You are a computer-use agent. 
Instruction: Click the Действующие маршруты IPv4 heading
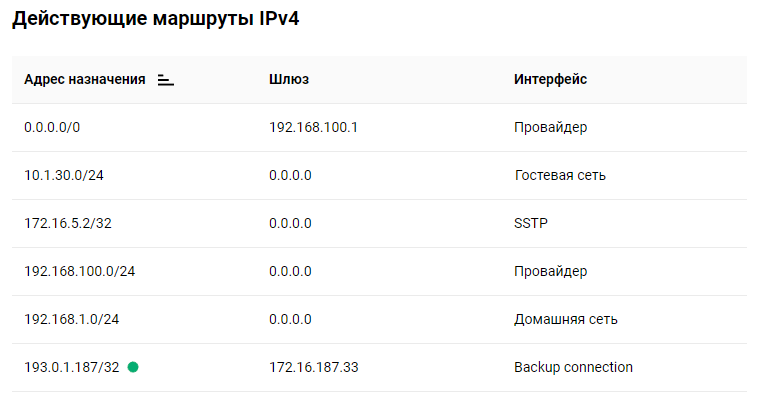pos(156,19)
